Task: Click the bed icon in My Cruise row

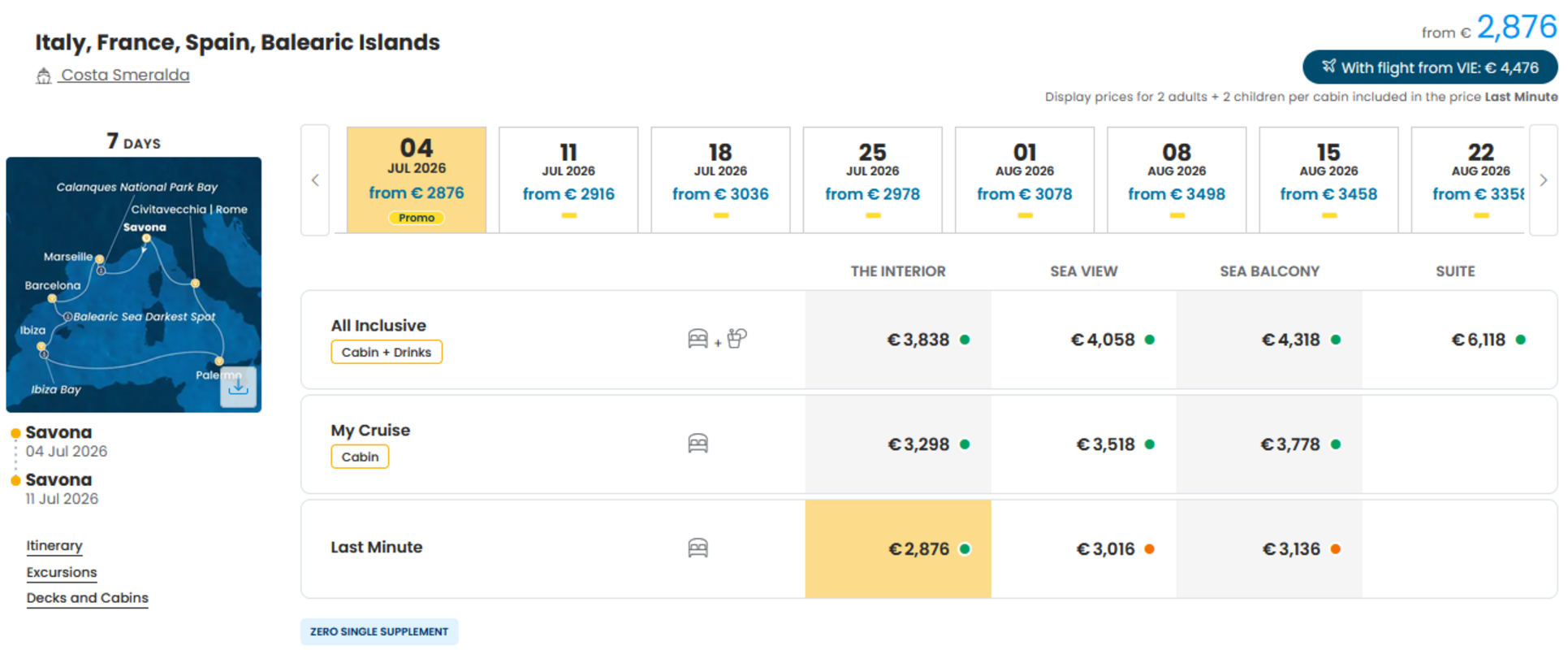Action: [698, 444]
